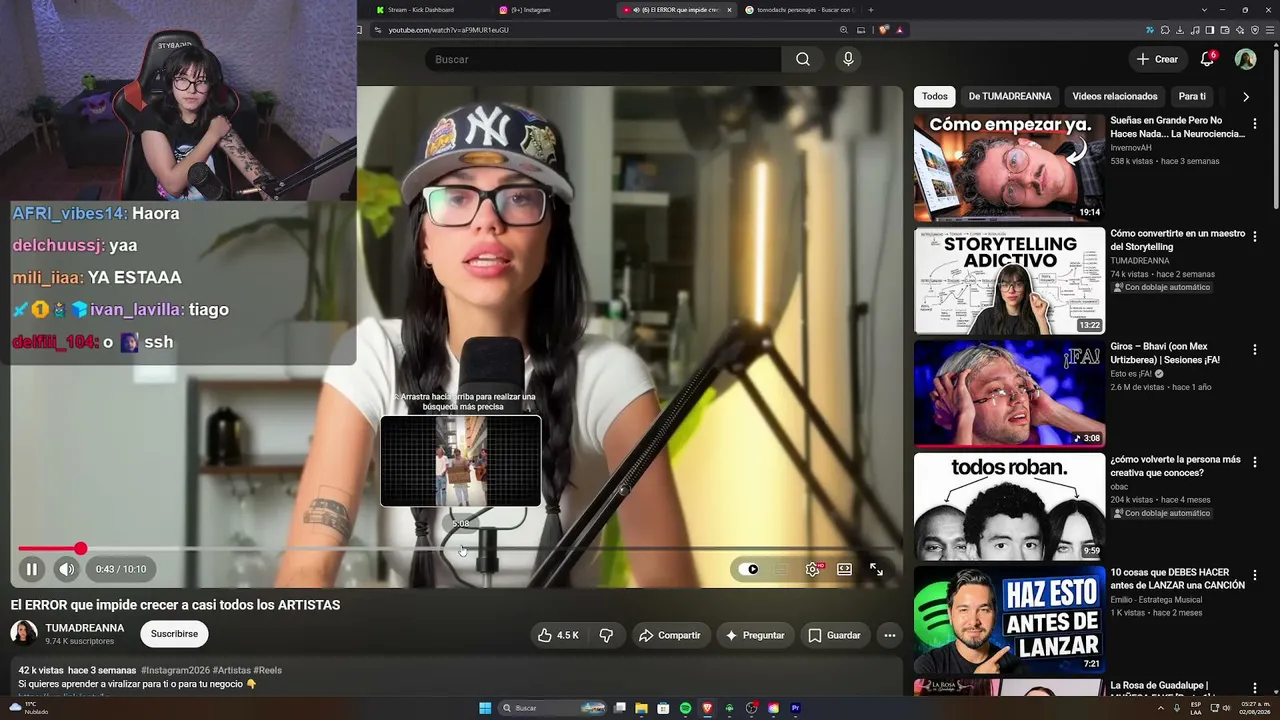Open 'Giros – Bhavi' video thumbnail
1280x720 pixels.
tap(1009, 394)
